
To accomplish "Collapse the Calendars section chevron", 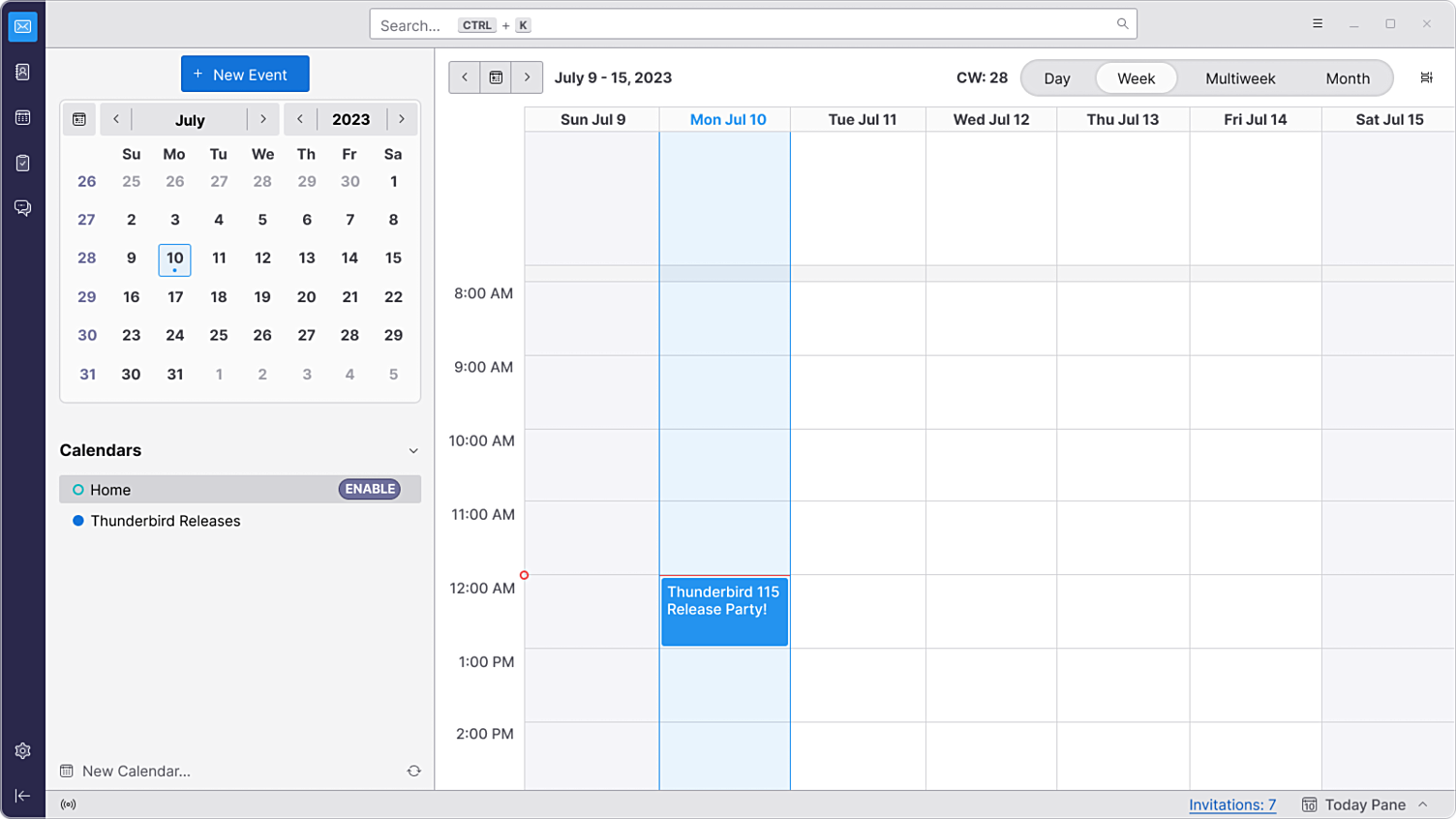I will point(413,451).
